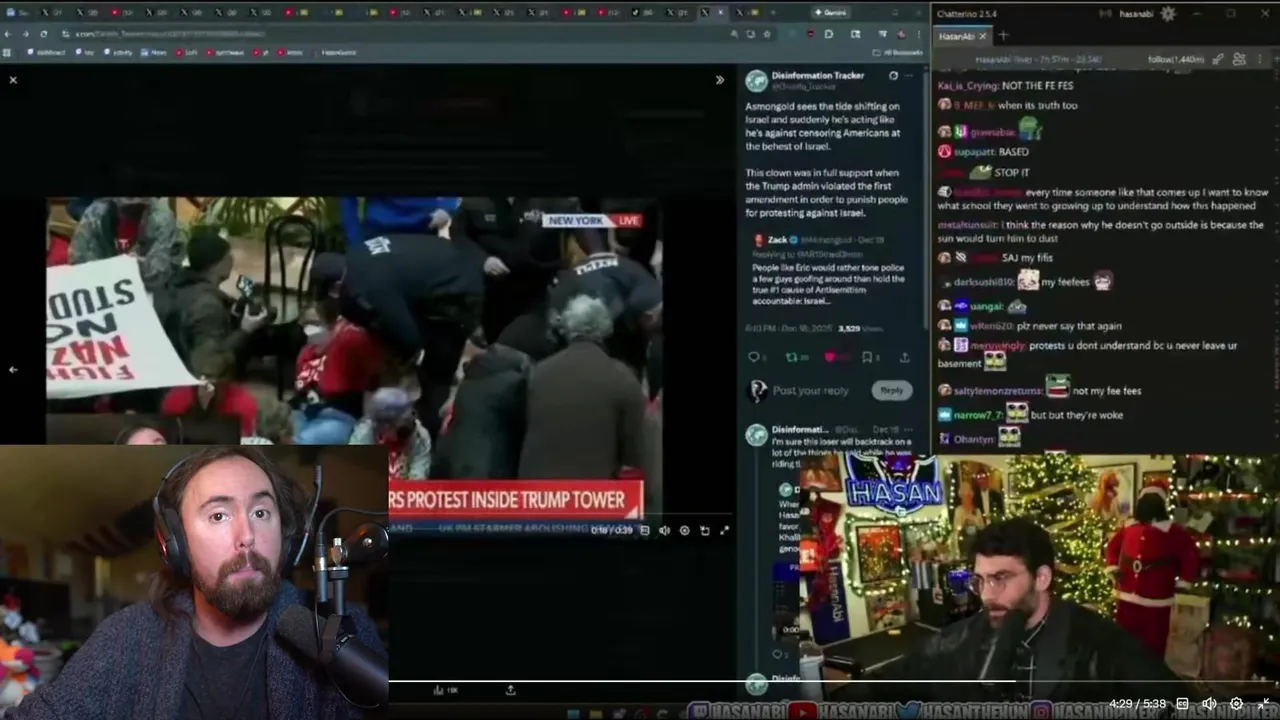Click username metalsunsuit in chat
1280x720 pixels.
(968, 225)
